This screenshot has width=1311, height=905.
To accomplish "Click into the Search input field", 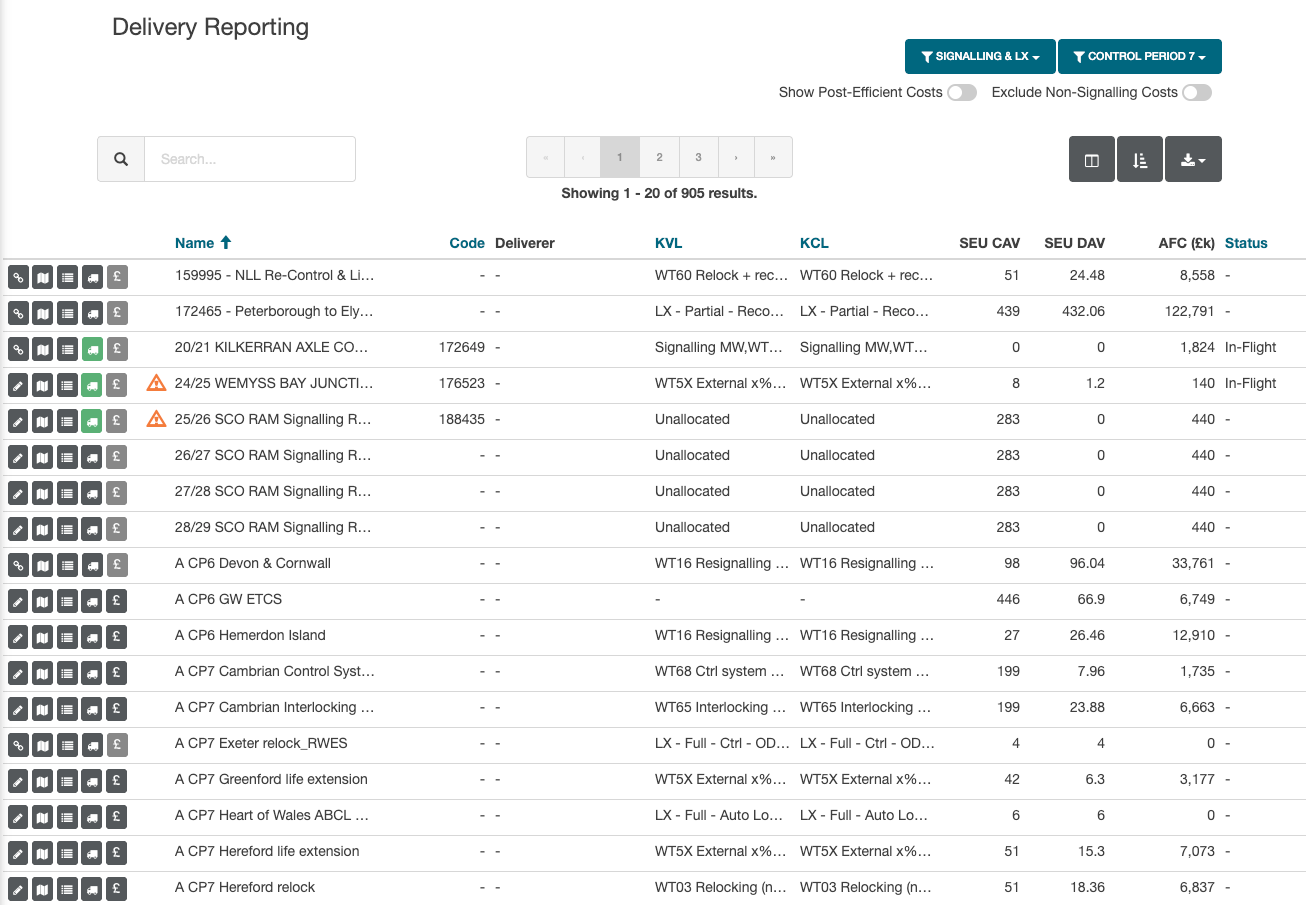I will click(250, 159).
